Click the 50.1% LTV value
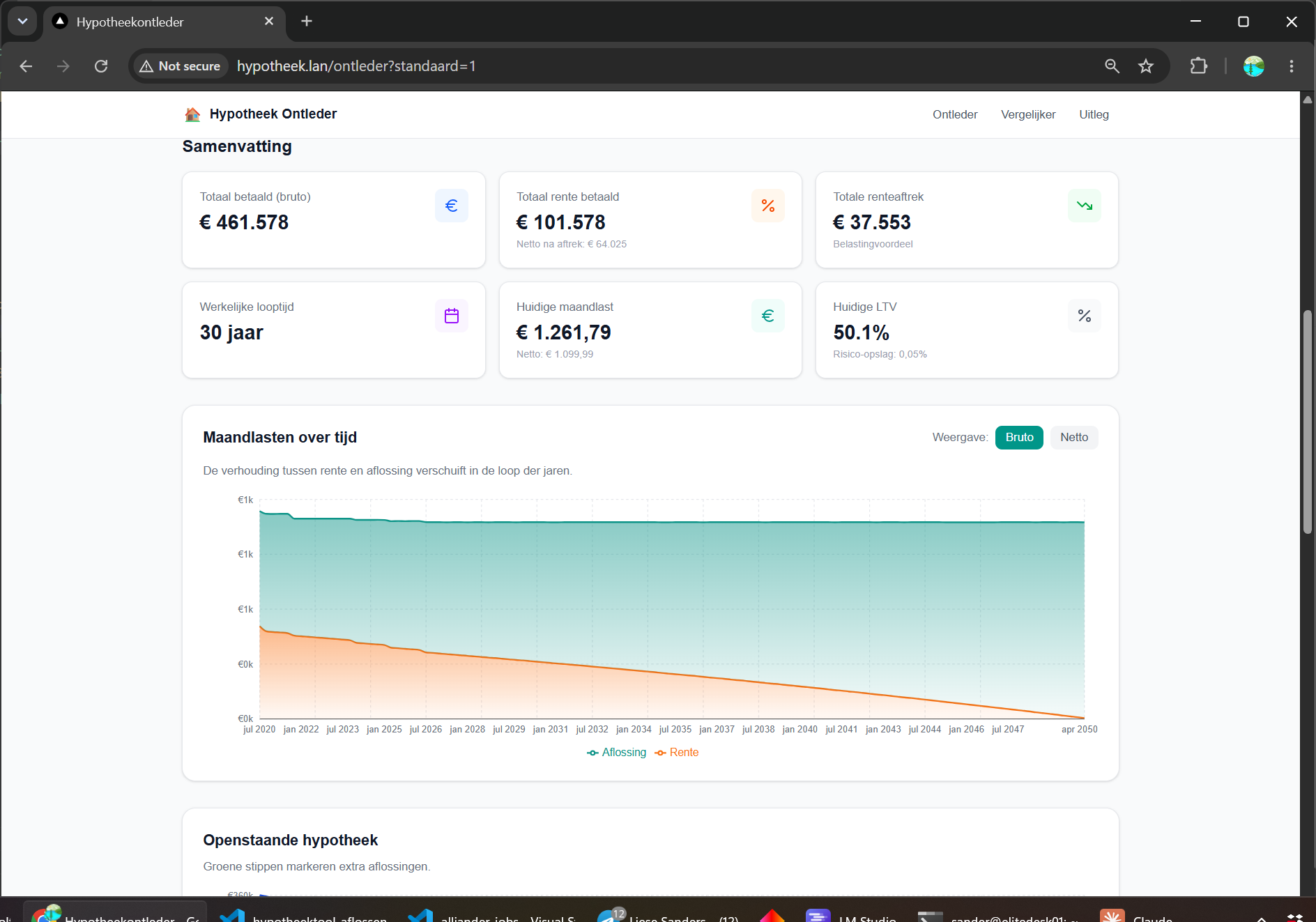The image size is (1316, 922). pyautogui.click(x=862, y=332)
